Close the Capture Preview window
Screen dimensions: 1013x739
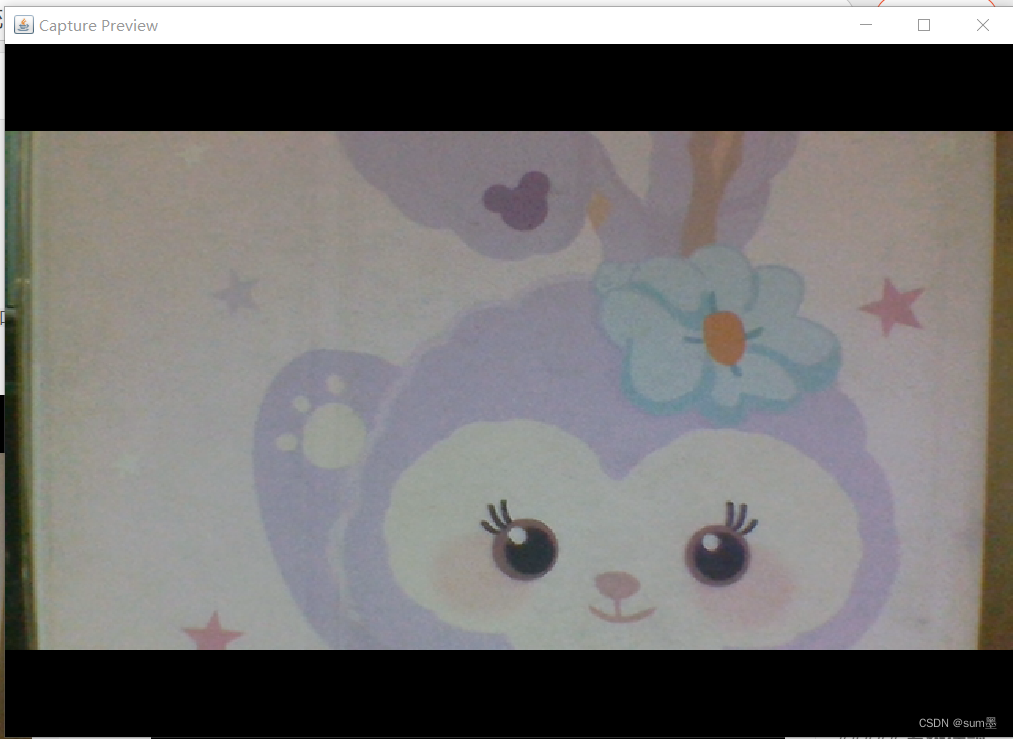pyautogui.click(x=983, y=25)
